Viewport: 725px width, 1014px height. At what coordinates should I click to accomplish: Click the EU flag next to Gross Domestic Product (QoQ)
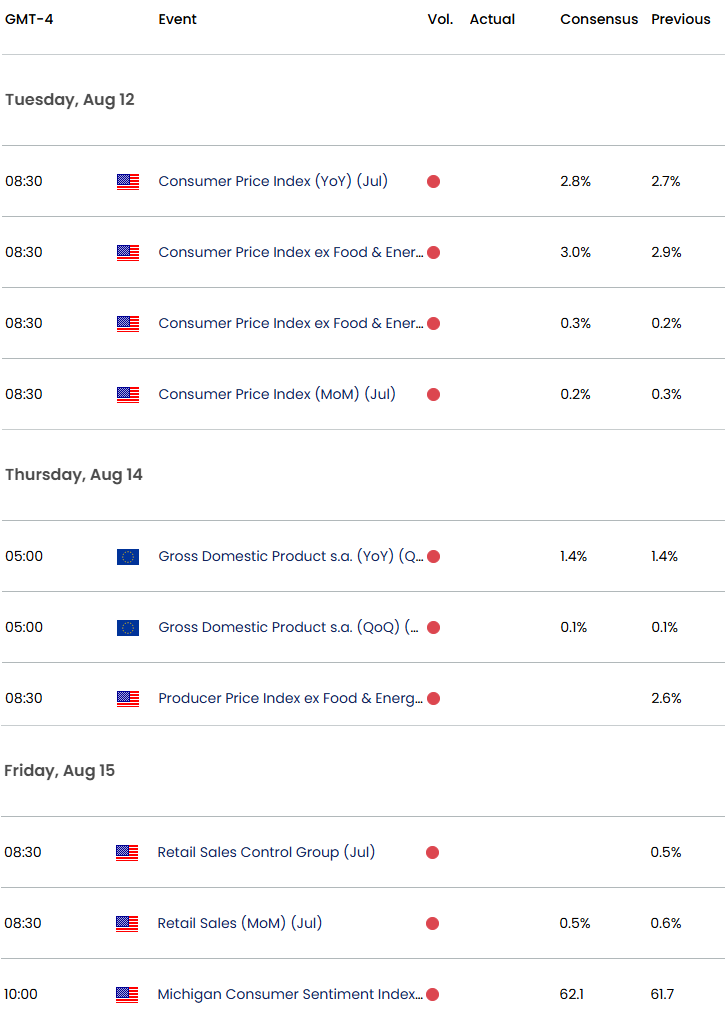pyautogui.click(x=128, y=628)
